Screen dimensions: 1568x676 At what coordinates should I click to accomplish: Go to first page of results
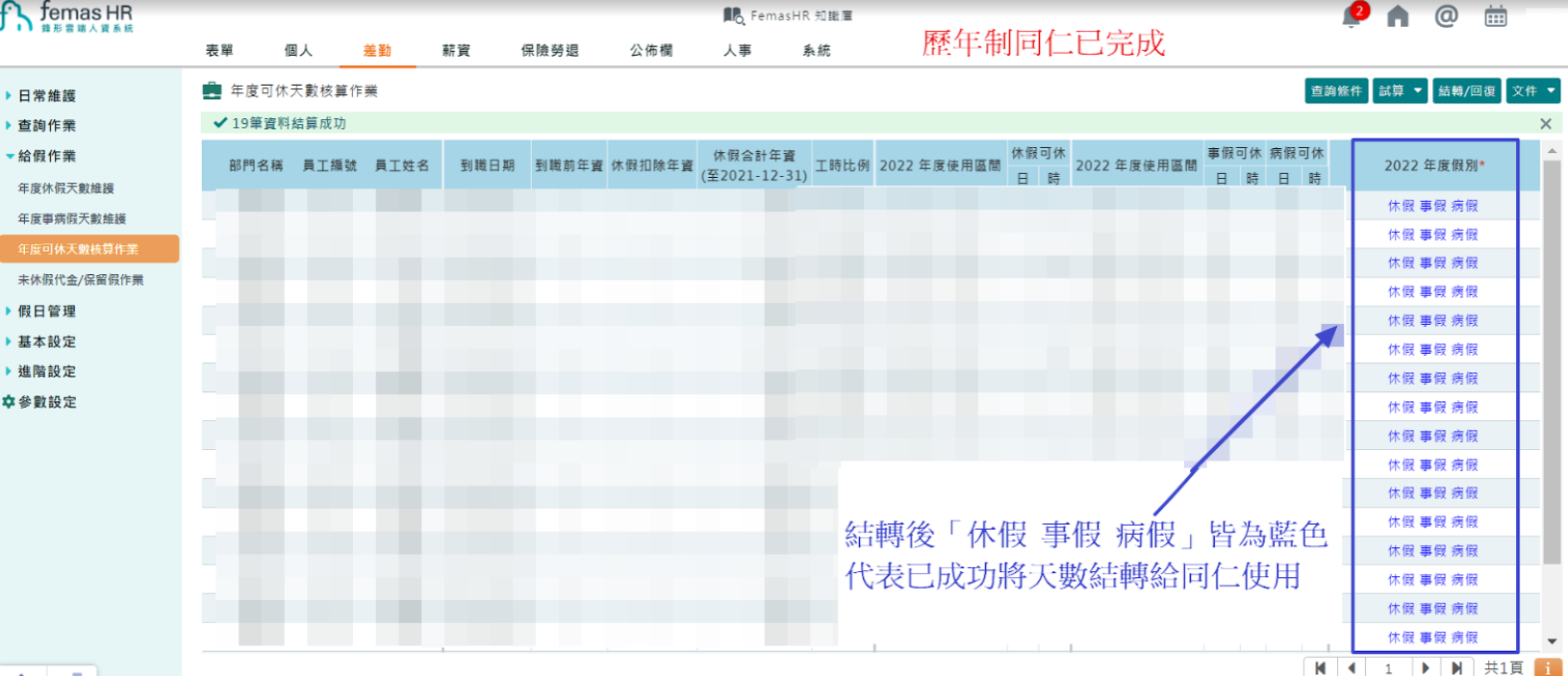[1320, 667]
